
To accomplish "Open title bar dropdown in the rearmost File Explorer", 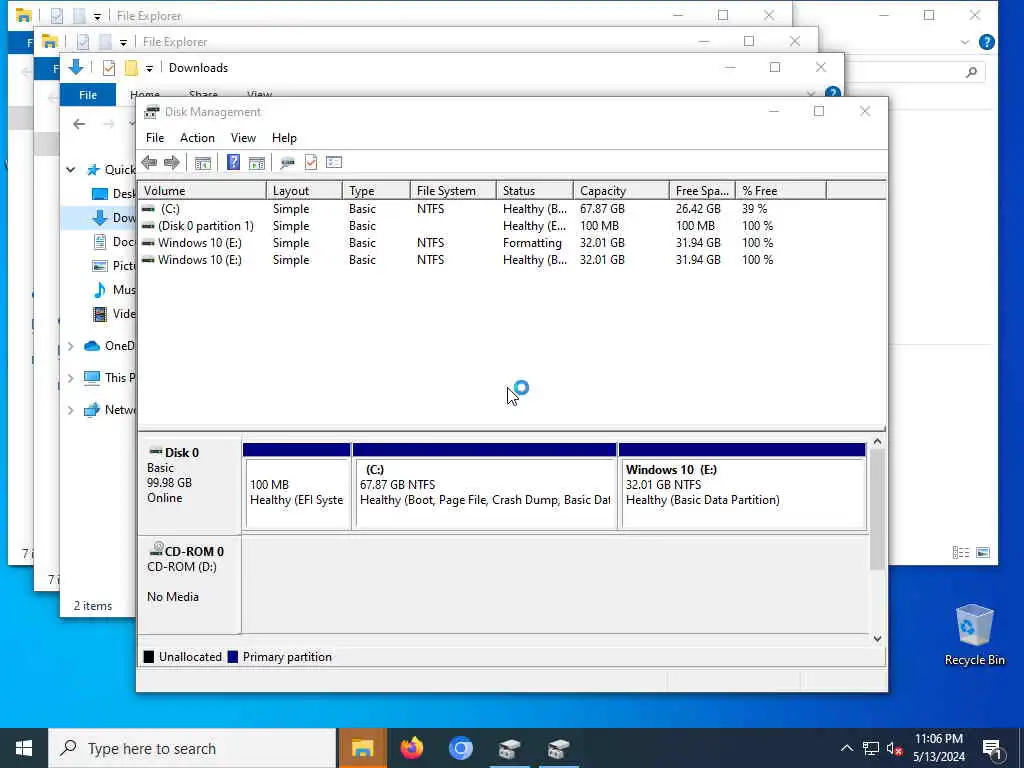I will [x=97, y=16].
